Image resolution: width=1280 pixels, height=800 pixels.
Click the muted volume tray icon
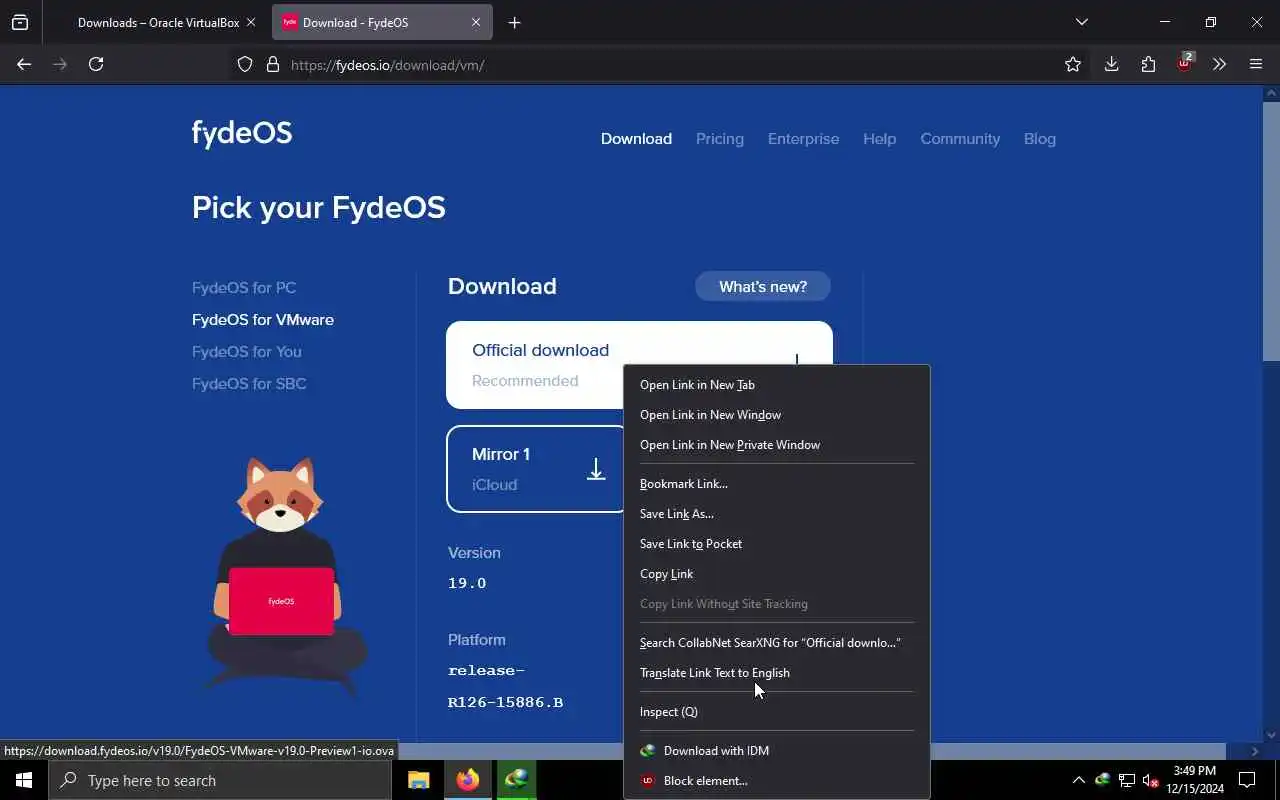click(1151, 780)
